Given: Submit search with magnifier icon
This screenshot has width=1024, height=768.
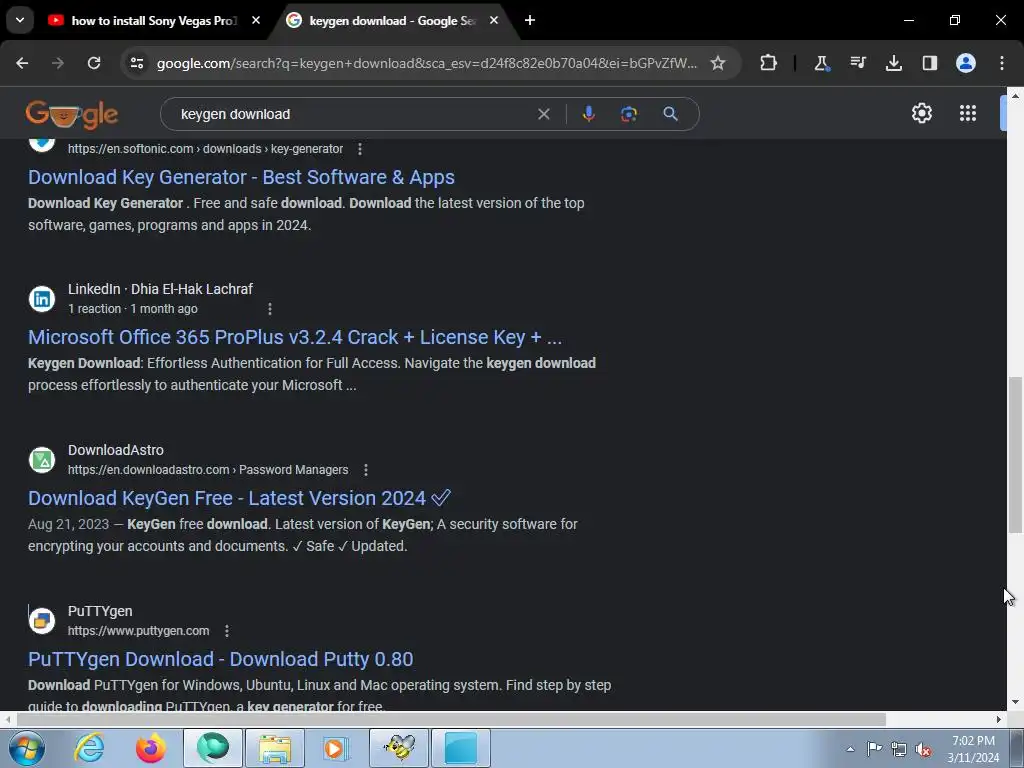Looking at the screenshot, I should [x=670, y=114].
